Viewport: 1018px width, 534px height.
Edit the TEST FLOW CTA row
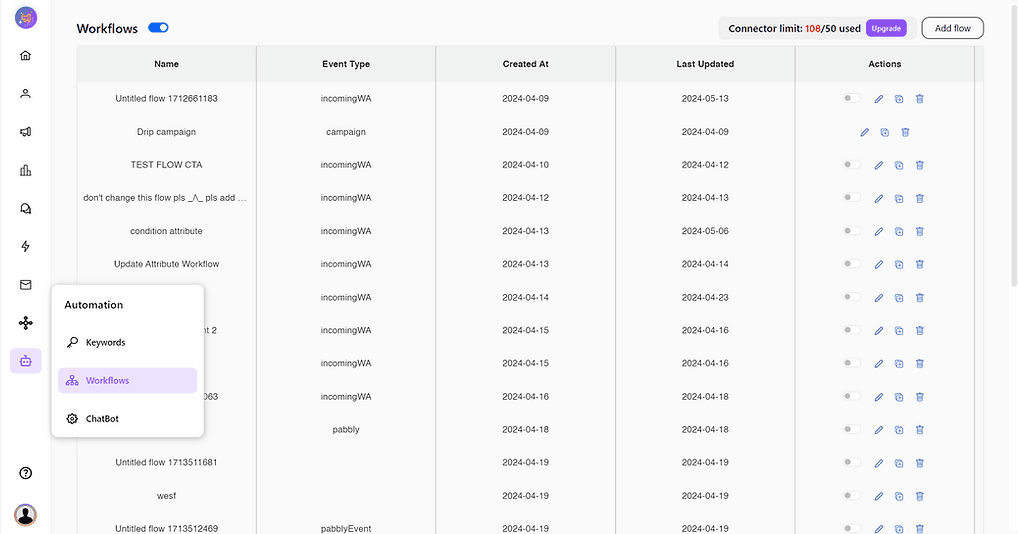pos(878,165)
